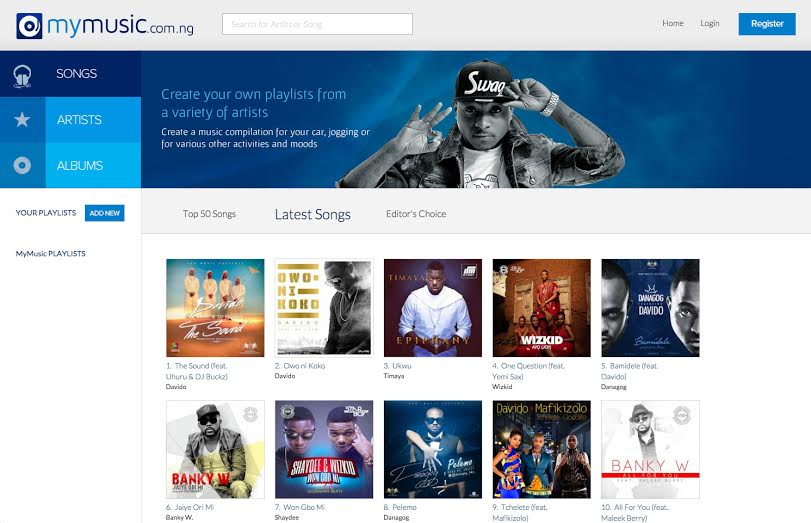
Task: Click the ADD NEW playlist button
Action: pos(104,213)
